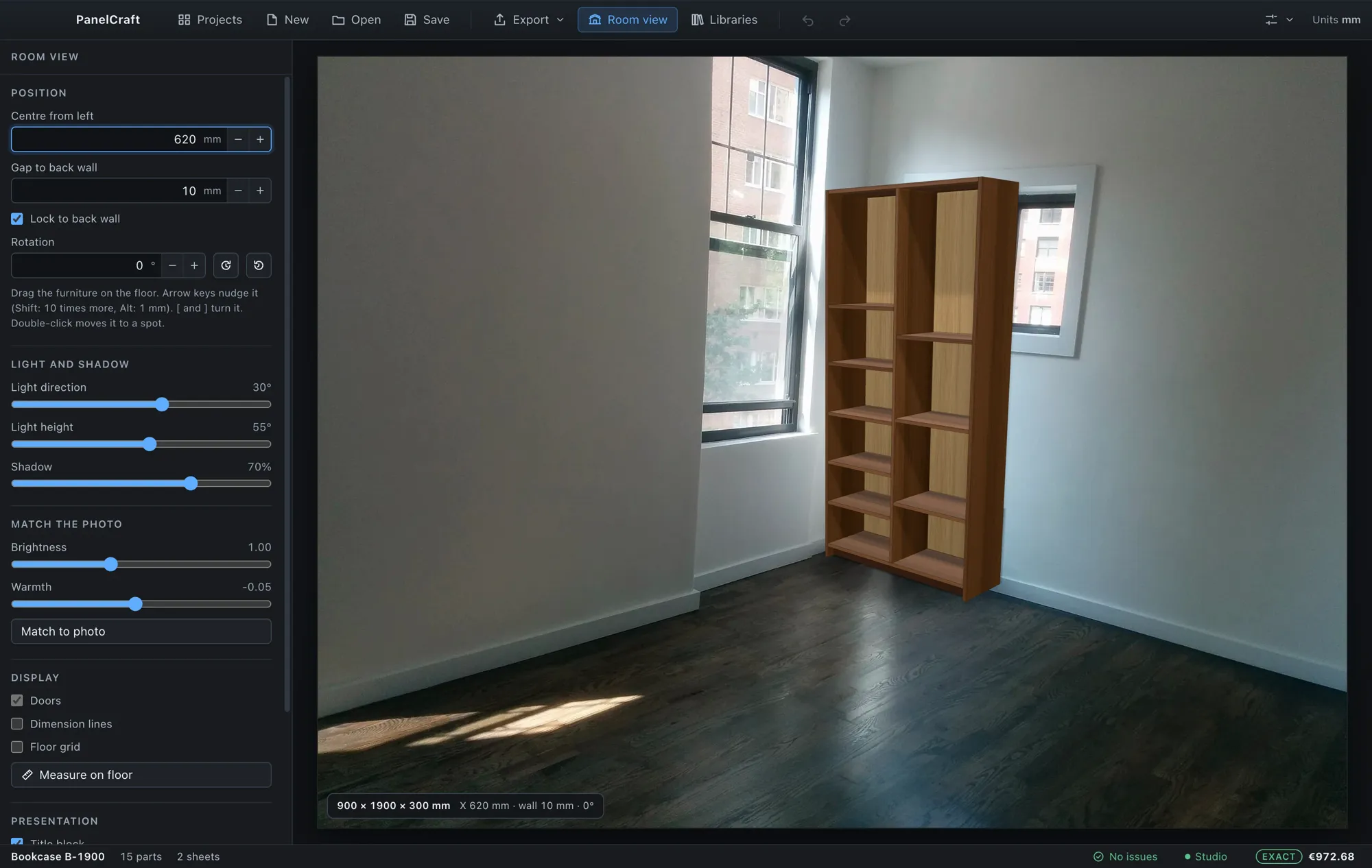
Task: Switch to Room view
Action: coord(628,20)
